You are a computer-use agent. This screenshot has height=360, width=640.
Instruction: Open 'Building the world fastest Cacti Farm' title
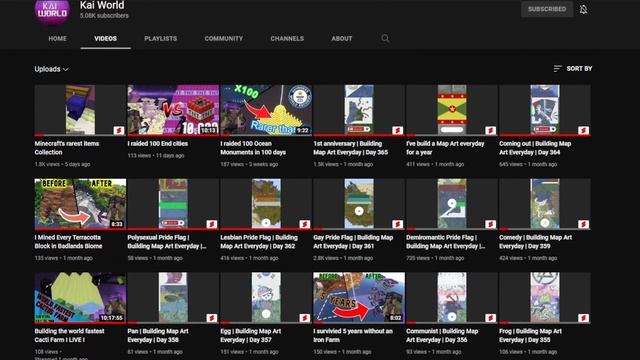69,336
